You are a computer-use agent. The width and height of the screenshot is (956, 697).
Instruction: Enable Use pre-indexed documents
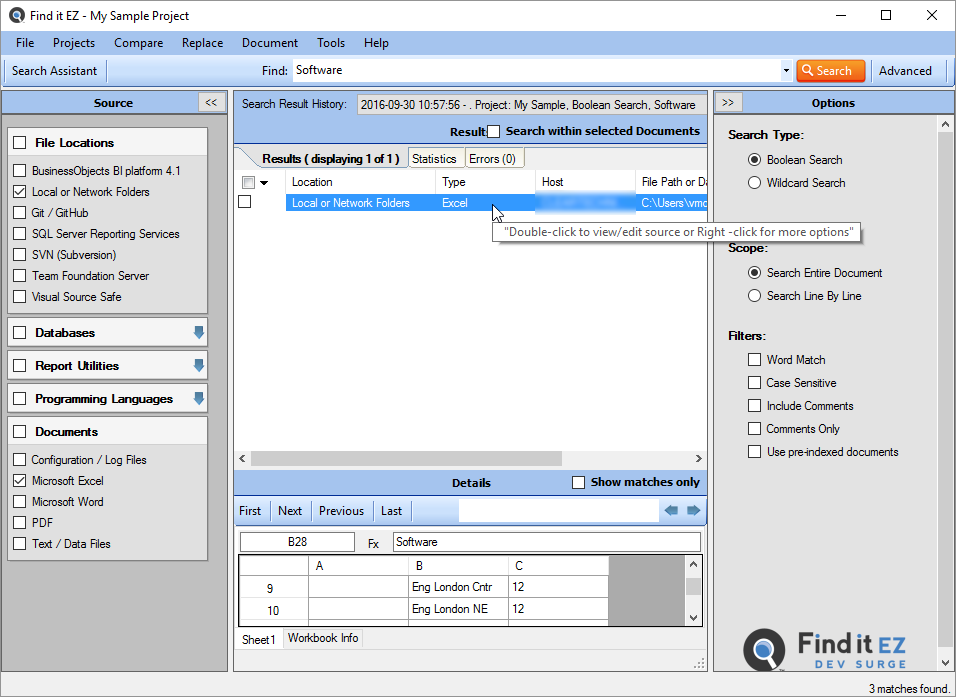[754, 452]
